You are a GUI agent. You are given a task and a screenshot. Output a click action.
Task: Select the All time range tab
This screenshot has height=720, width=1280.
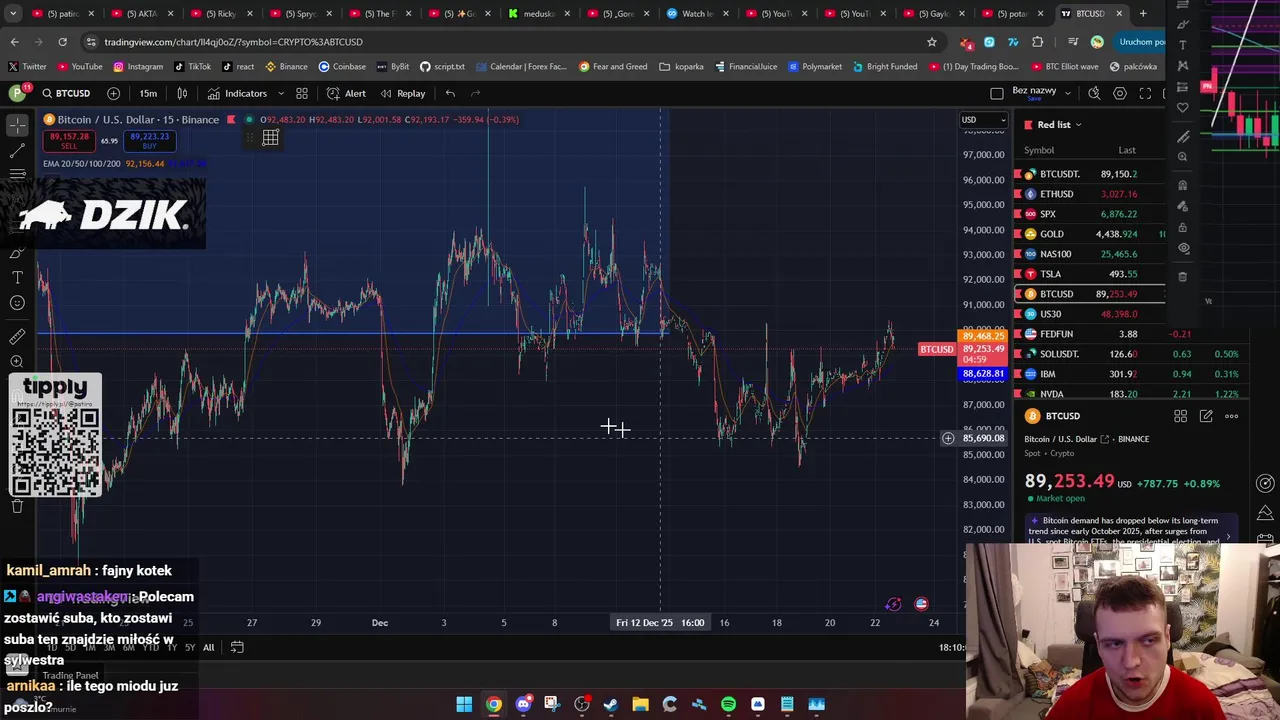[x=208, y=647]
